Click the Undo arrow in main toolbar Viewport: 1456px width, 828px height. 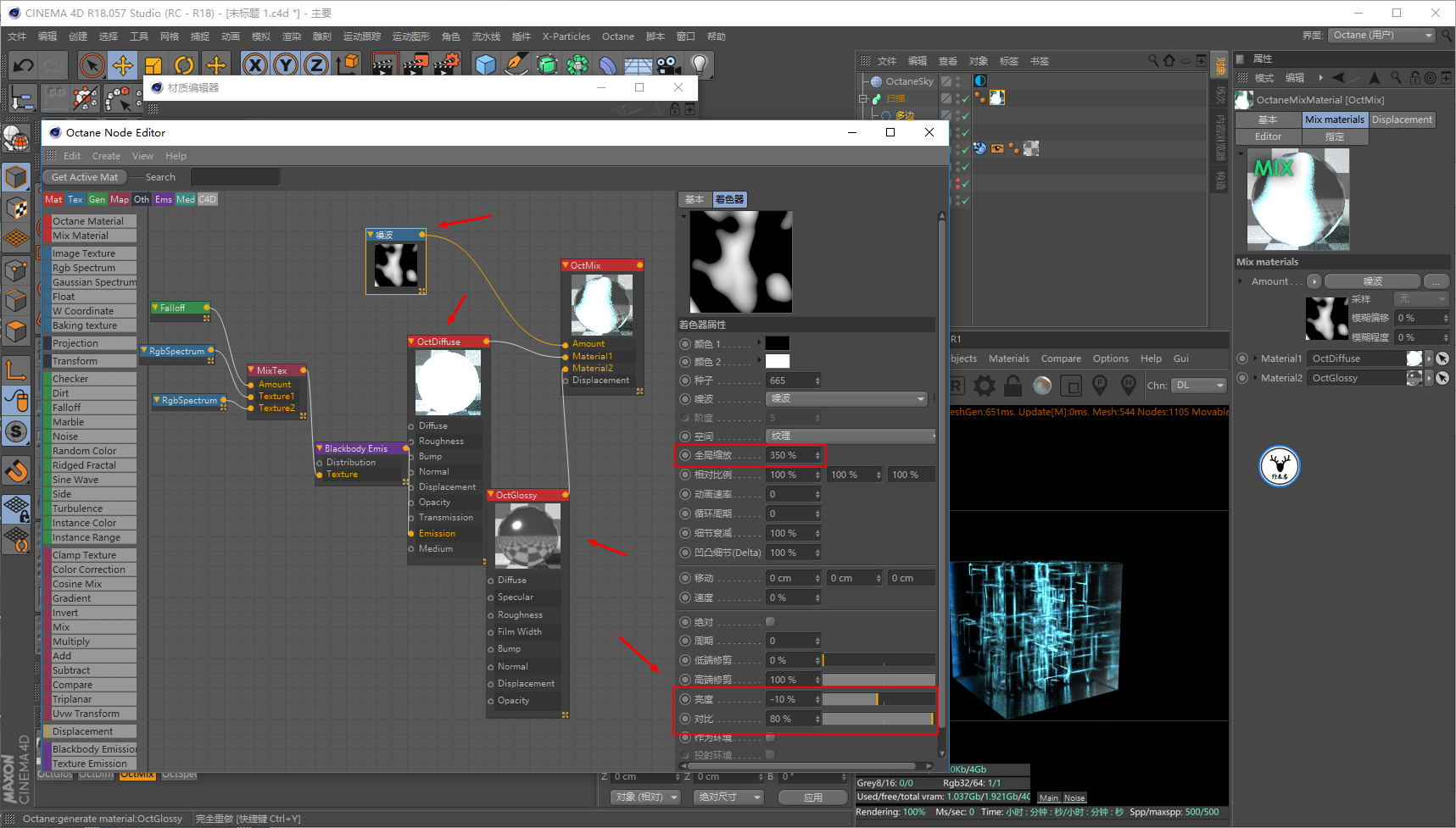(x=24, y=65)
